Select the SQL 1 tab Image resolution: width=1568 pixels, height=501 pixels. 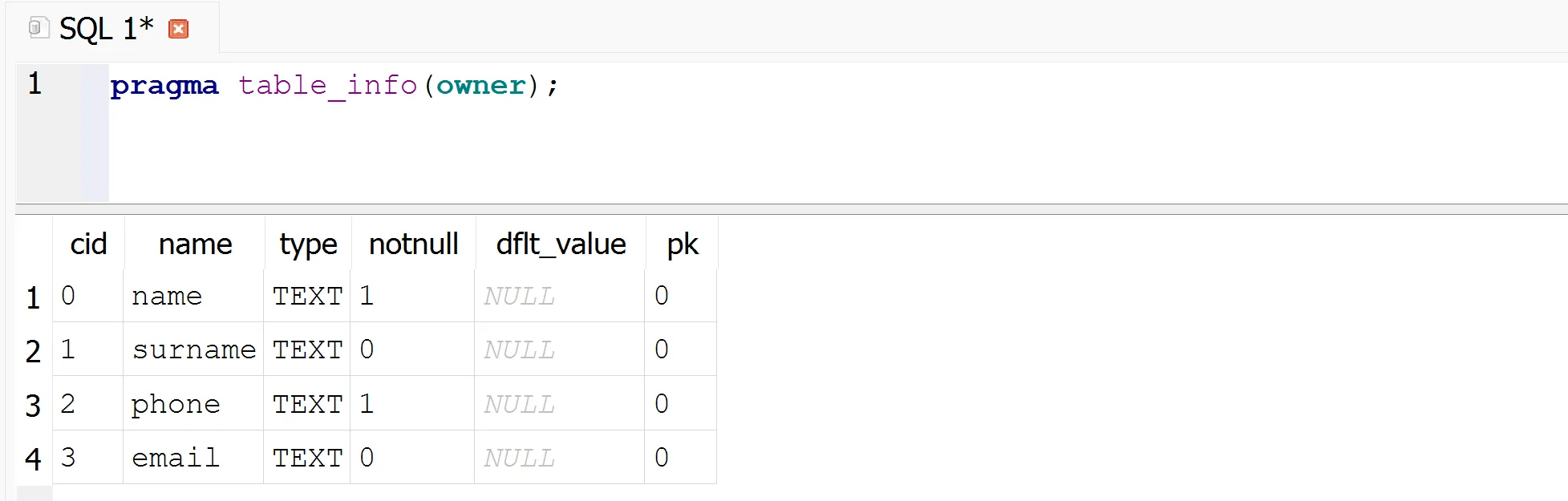(x=105, y=29)
